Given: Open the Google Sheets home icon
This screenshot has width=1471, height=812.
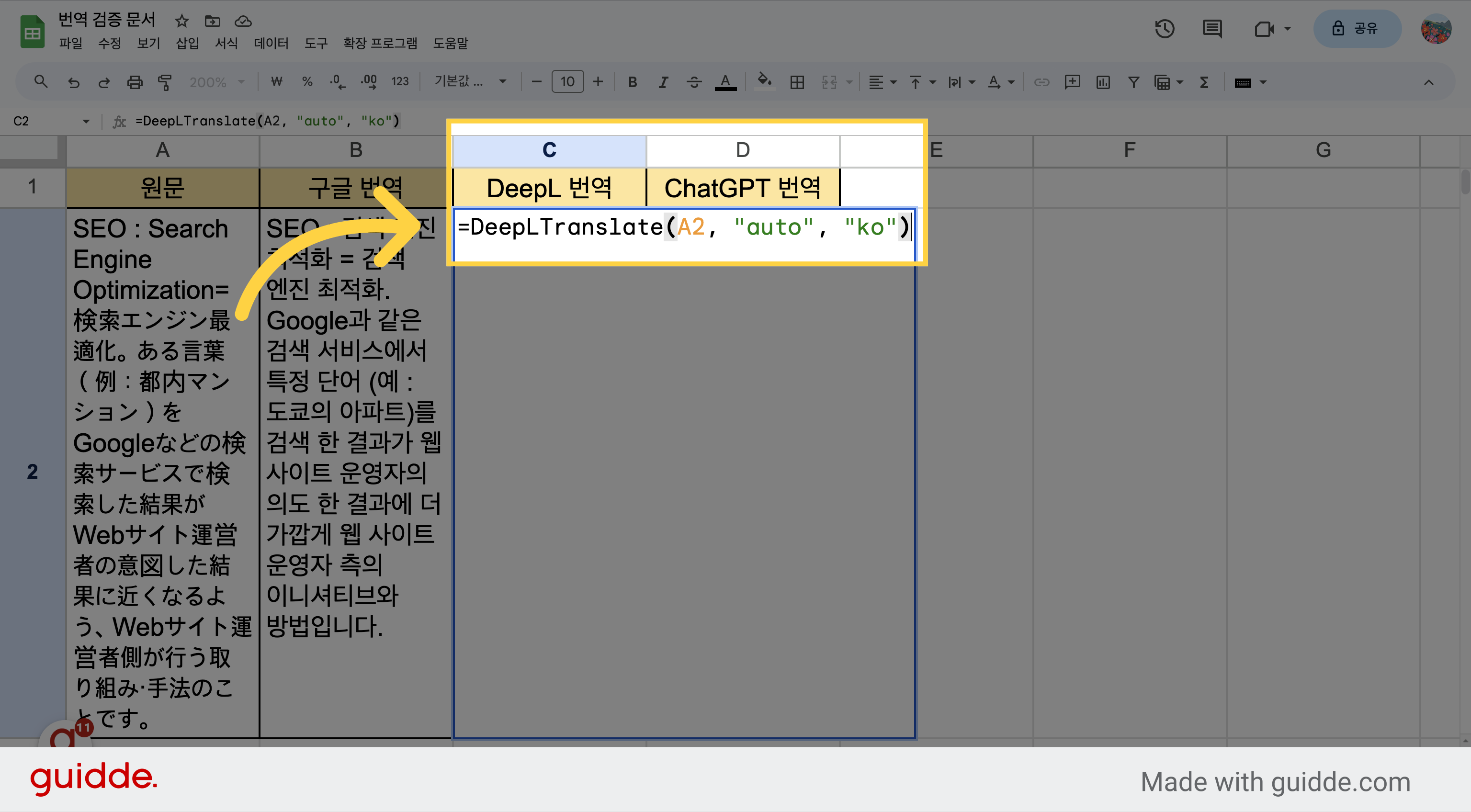Looking at the screenshot, I should point(33,32).
